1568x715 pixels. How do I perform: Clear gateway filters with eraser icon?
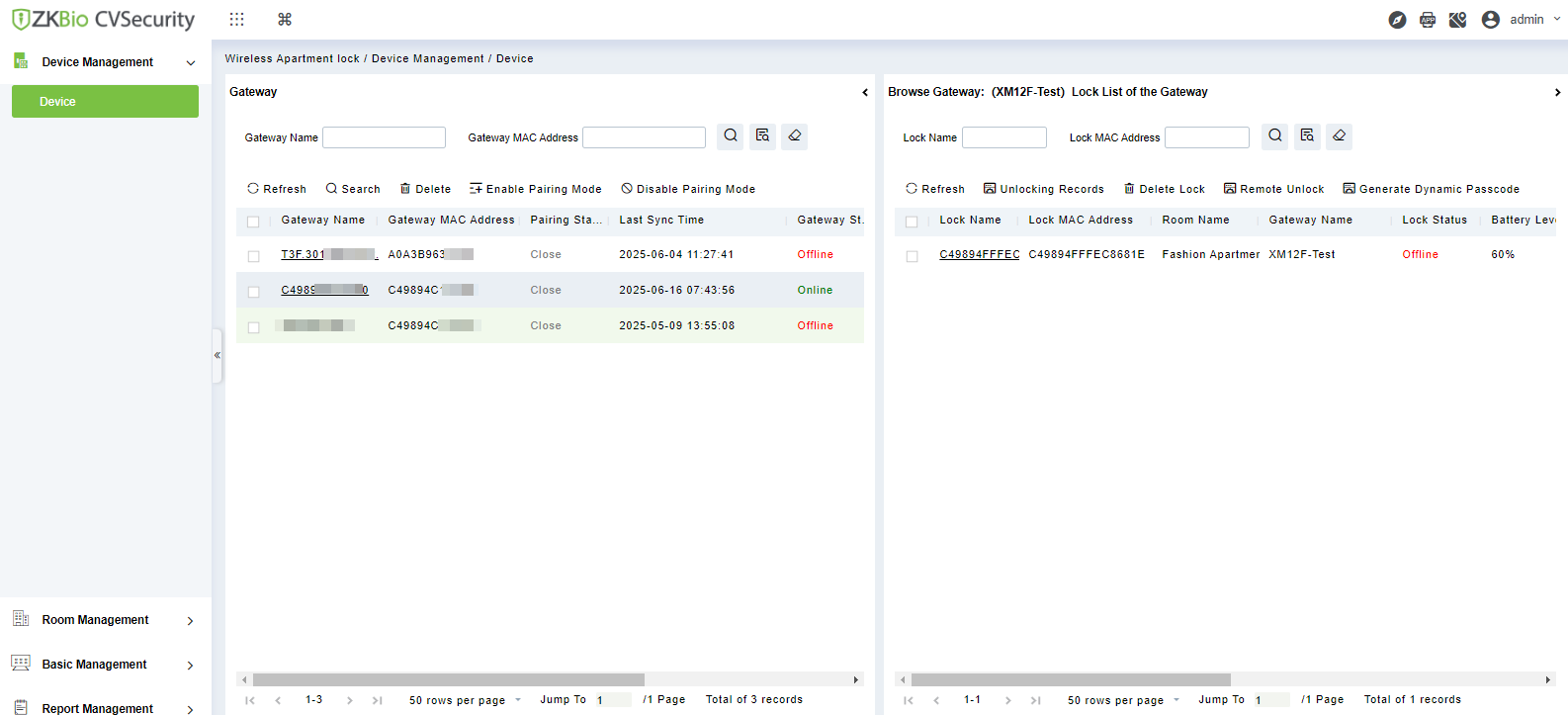pyautogui.click(x=794, y=136)
